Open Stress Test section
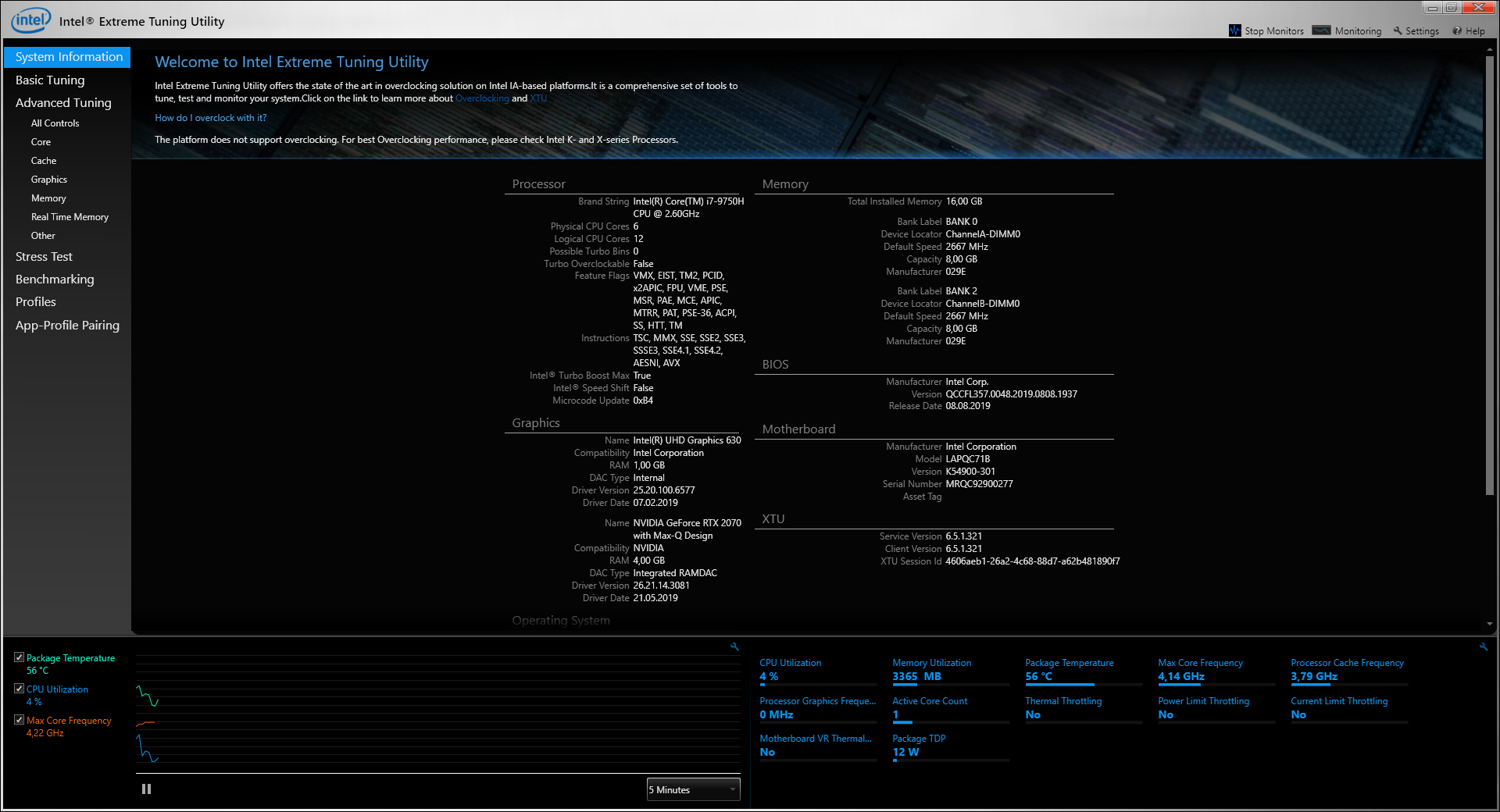Screen dimensions: 1500x812 point(44,257)
